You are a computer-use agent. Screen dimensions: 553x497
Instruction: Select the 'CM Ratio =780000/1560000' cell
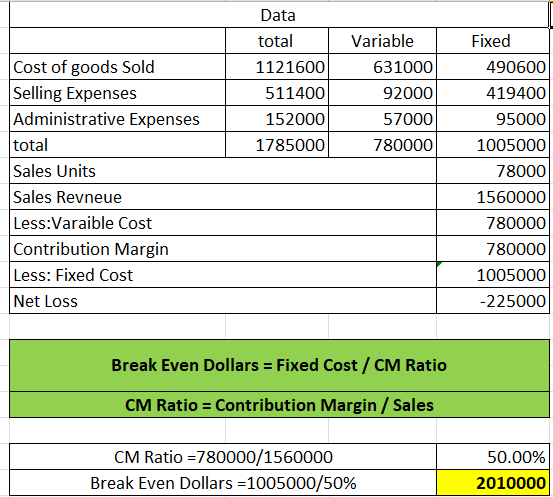pos(223,457)
